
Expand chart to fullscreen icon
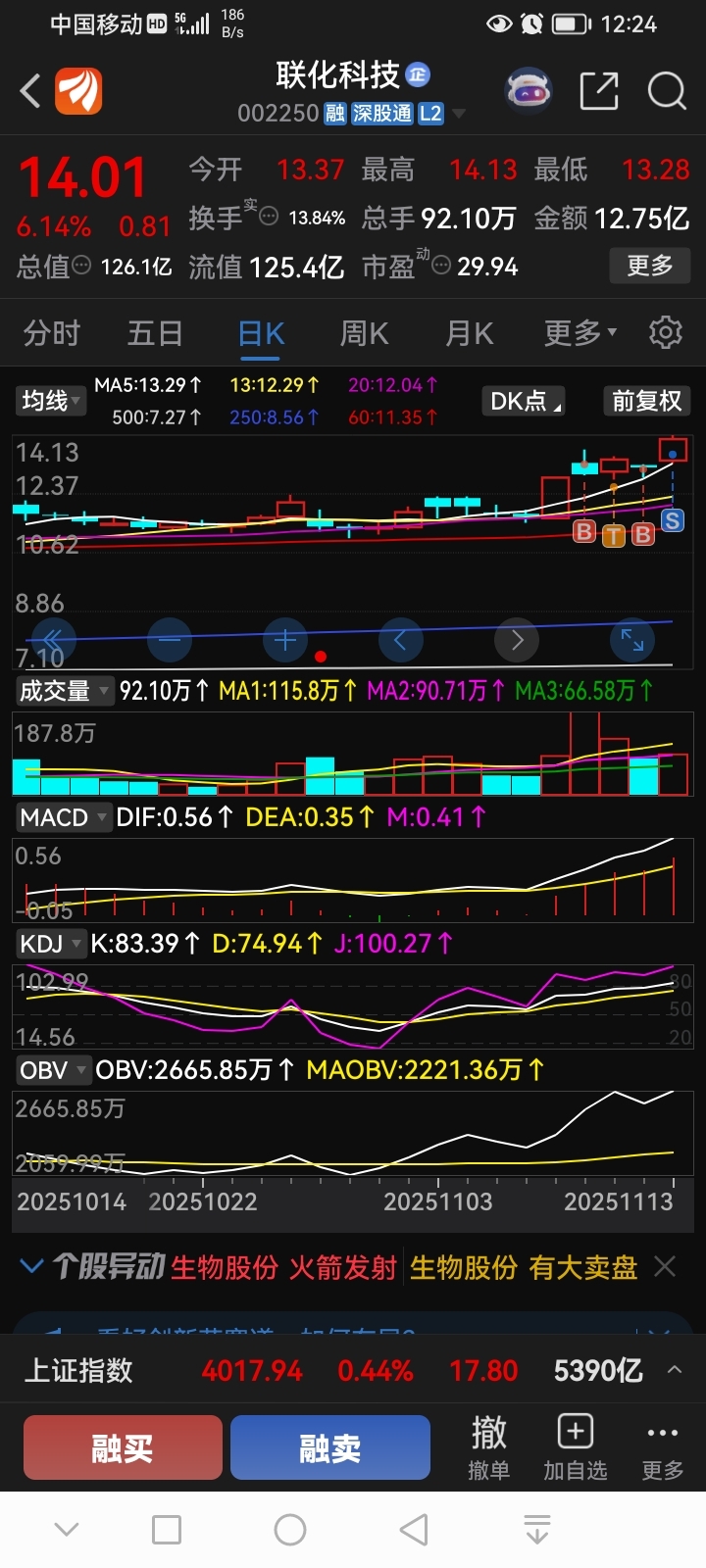[632, 640]
